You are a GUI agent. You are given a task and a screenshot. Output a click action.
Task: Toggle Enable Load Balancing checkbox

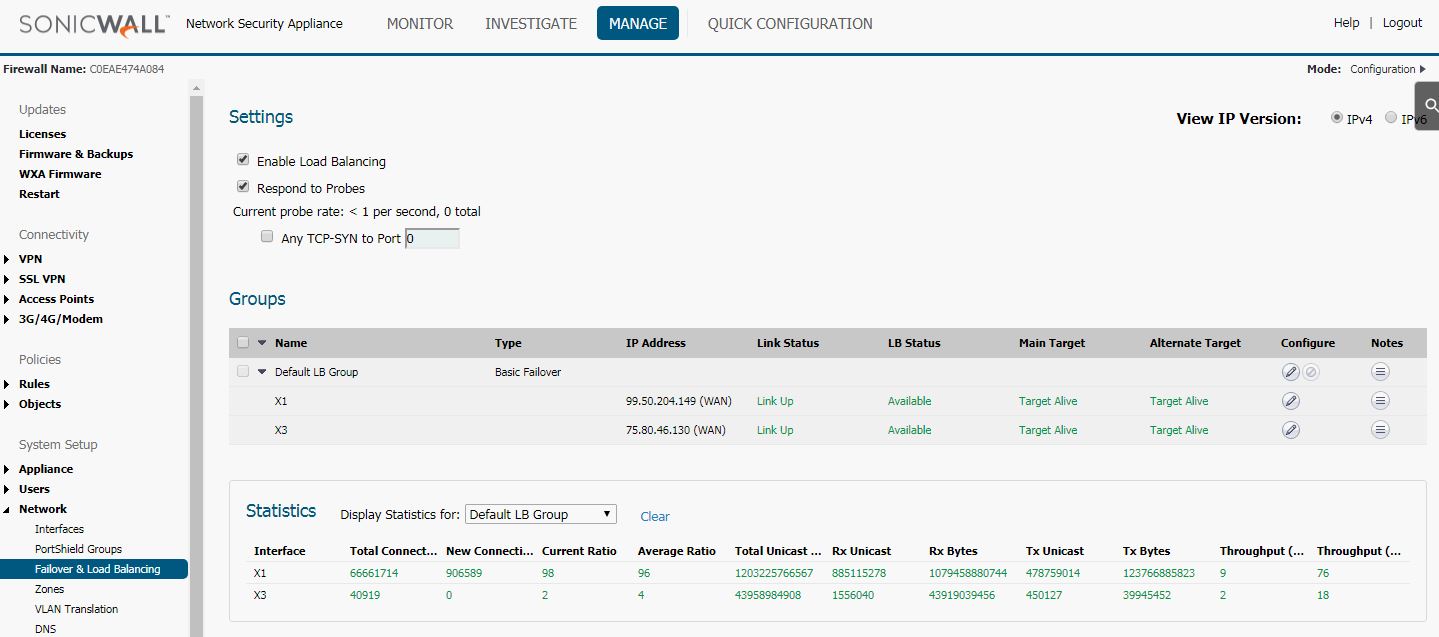[243, 160]
